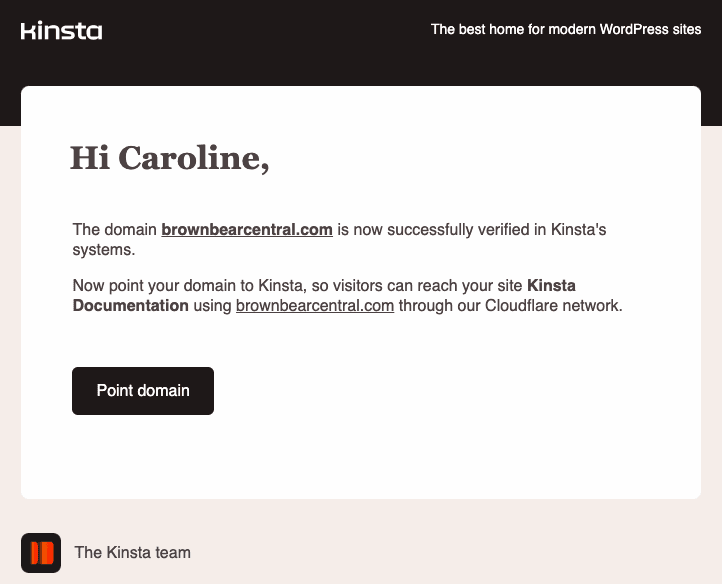Image resolution: width=722 pixels, height=584 pixels.
Task: Open the bold brownbearcentral.com link
Action: click(x=247, y=230)
